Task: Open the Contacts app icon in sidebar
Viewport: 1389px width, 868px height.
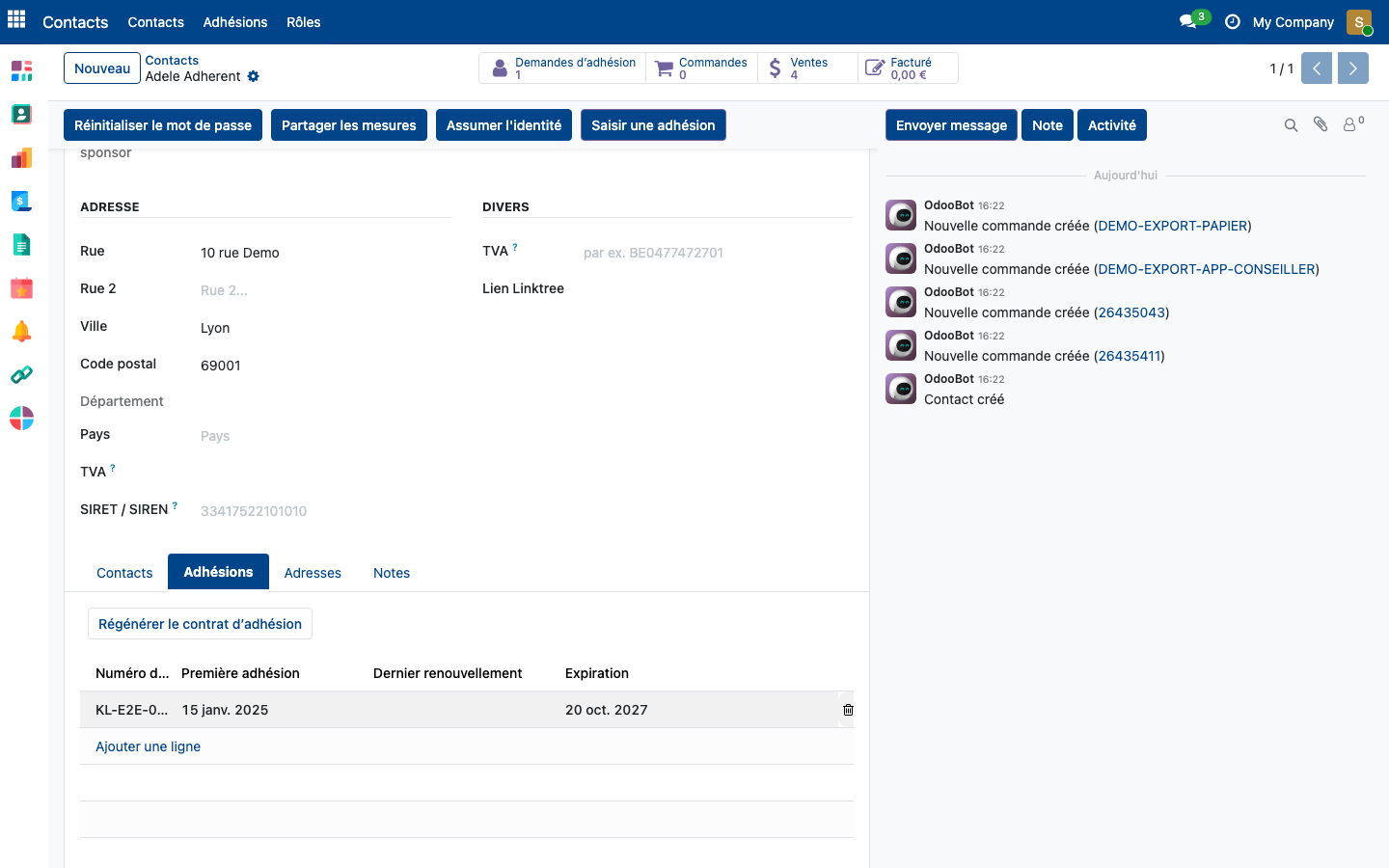Action: point(21,114)
